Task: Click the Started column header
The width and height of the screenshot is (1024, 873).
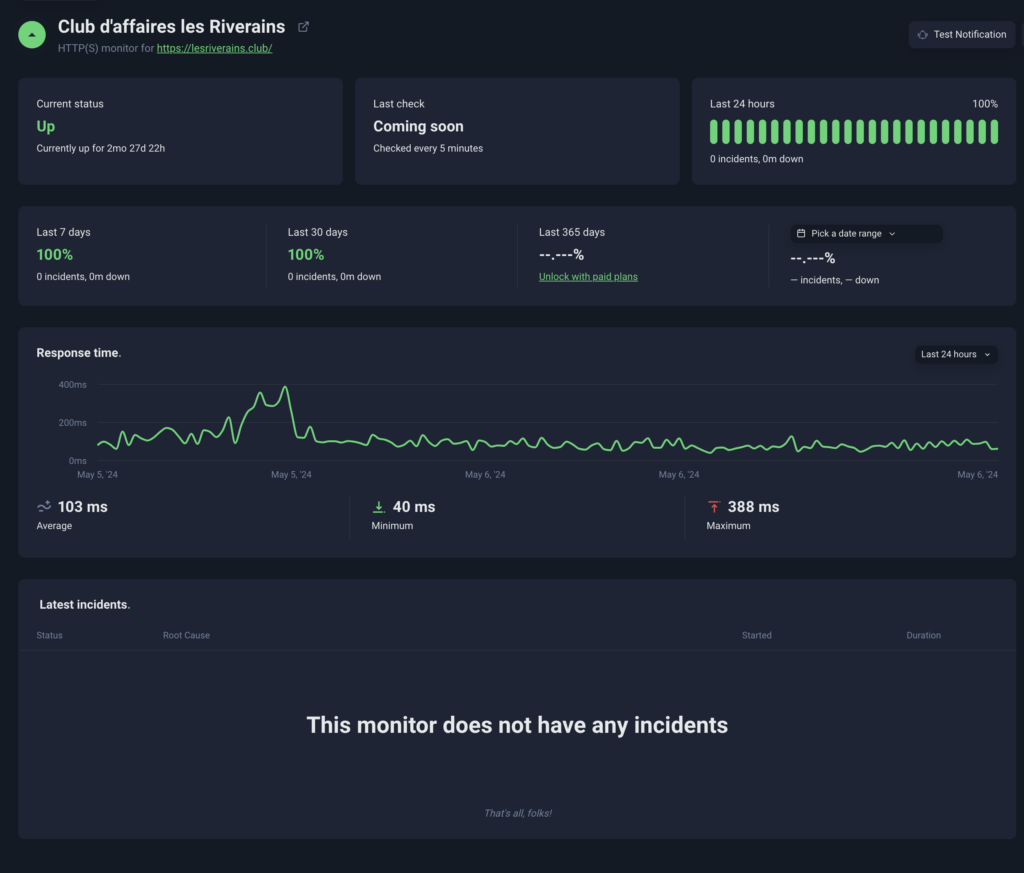Action: (x=756, y=635)
